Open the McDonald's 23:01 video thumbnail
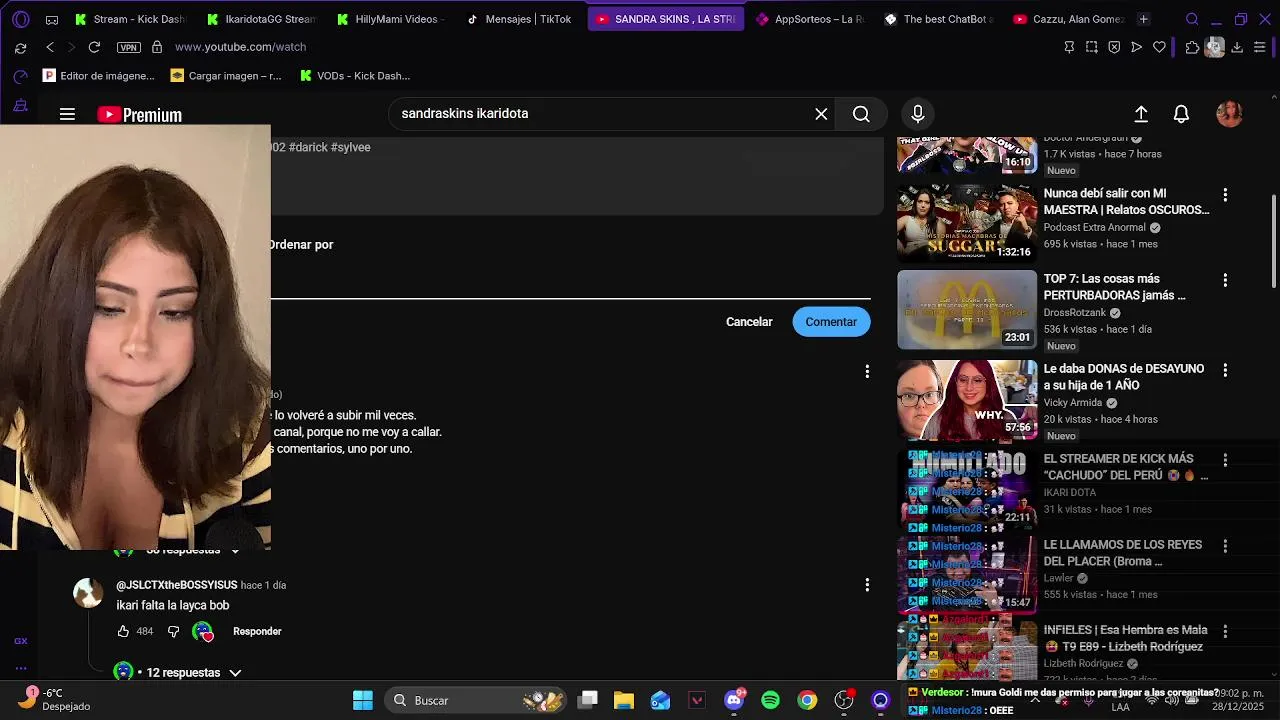Screen dimensions: 1280x720 967,310
